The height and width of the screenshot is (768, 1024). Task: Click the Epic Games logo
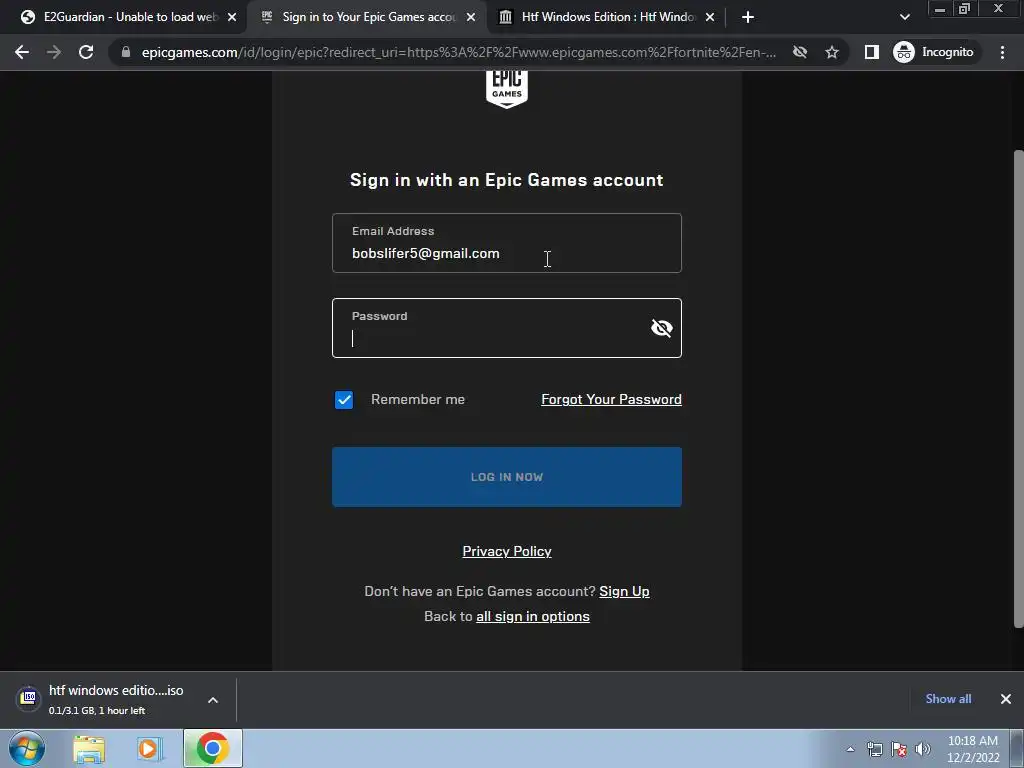(x=507, y=89)
